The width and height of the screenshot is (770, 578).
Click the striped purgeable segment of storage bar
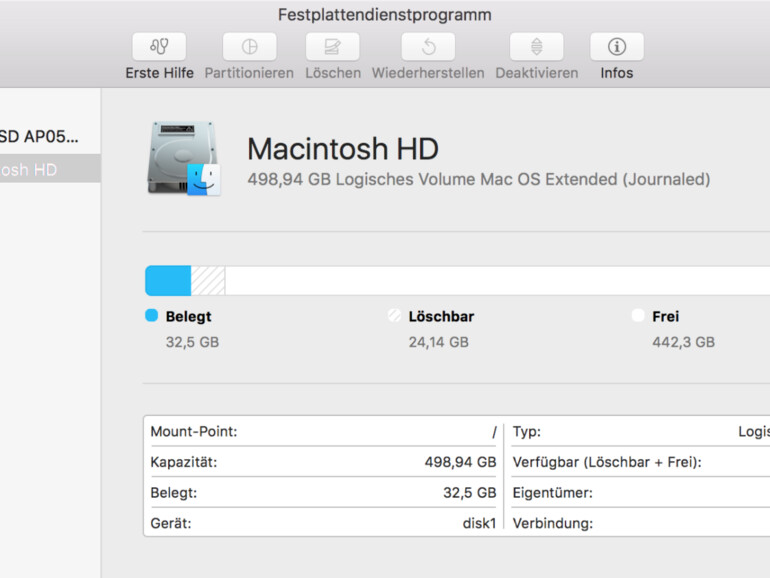[208, 281]
